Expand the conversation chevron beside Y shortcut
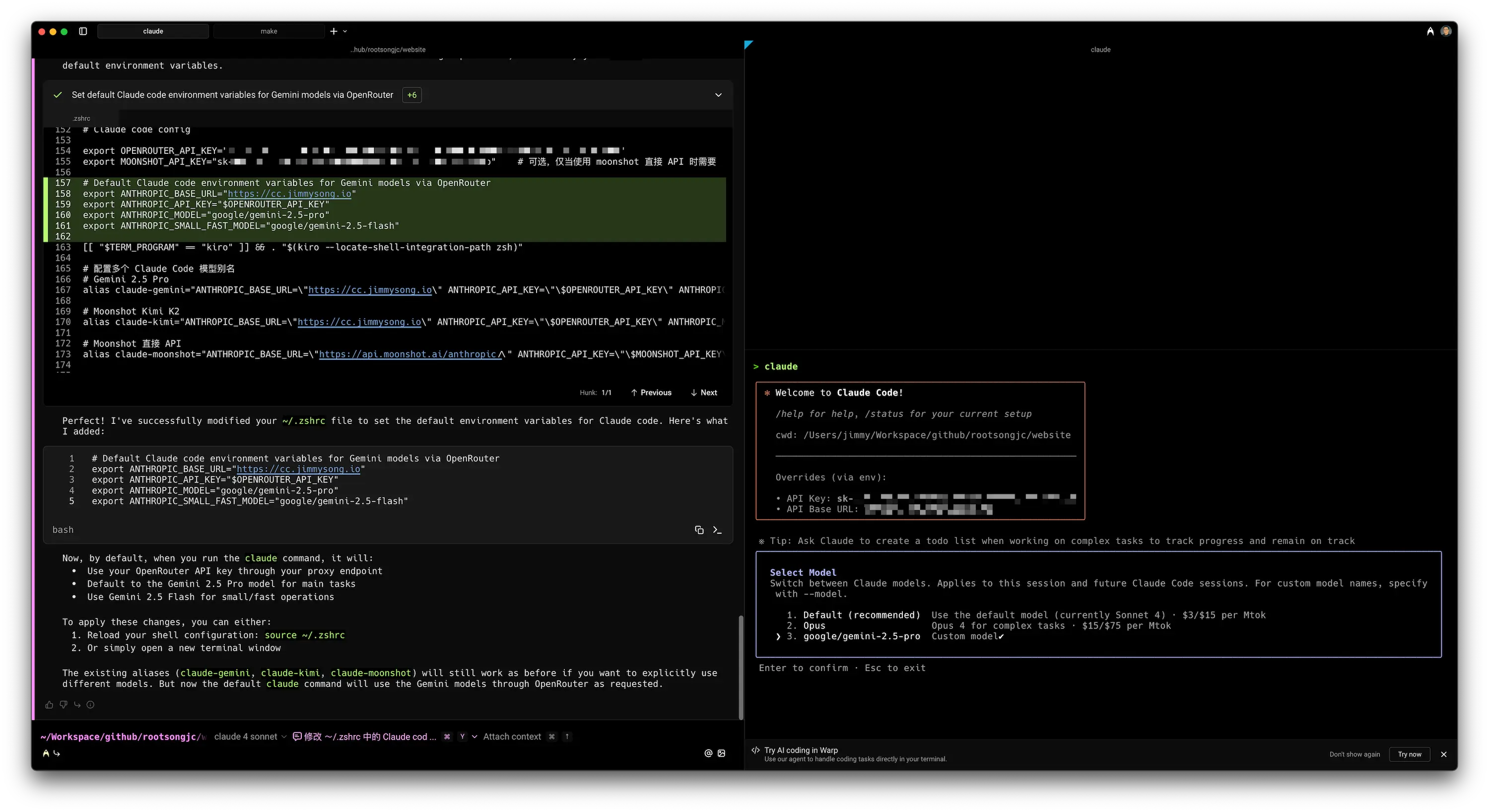Screen dimensions: 1489x812 point(474,736)
